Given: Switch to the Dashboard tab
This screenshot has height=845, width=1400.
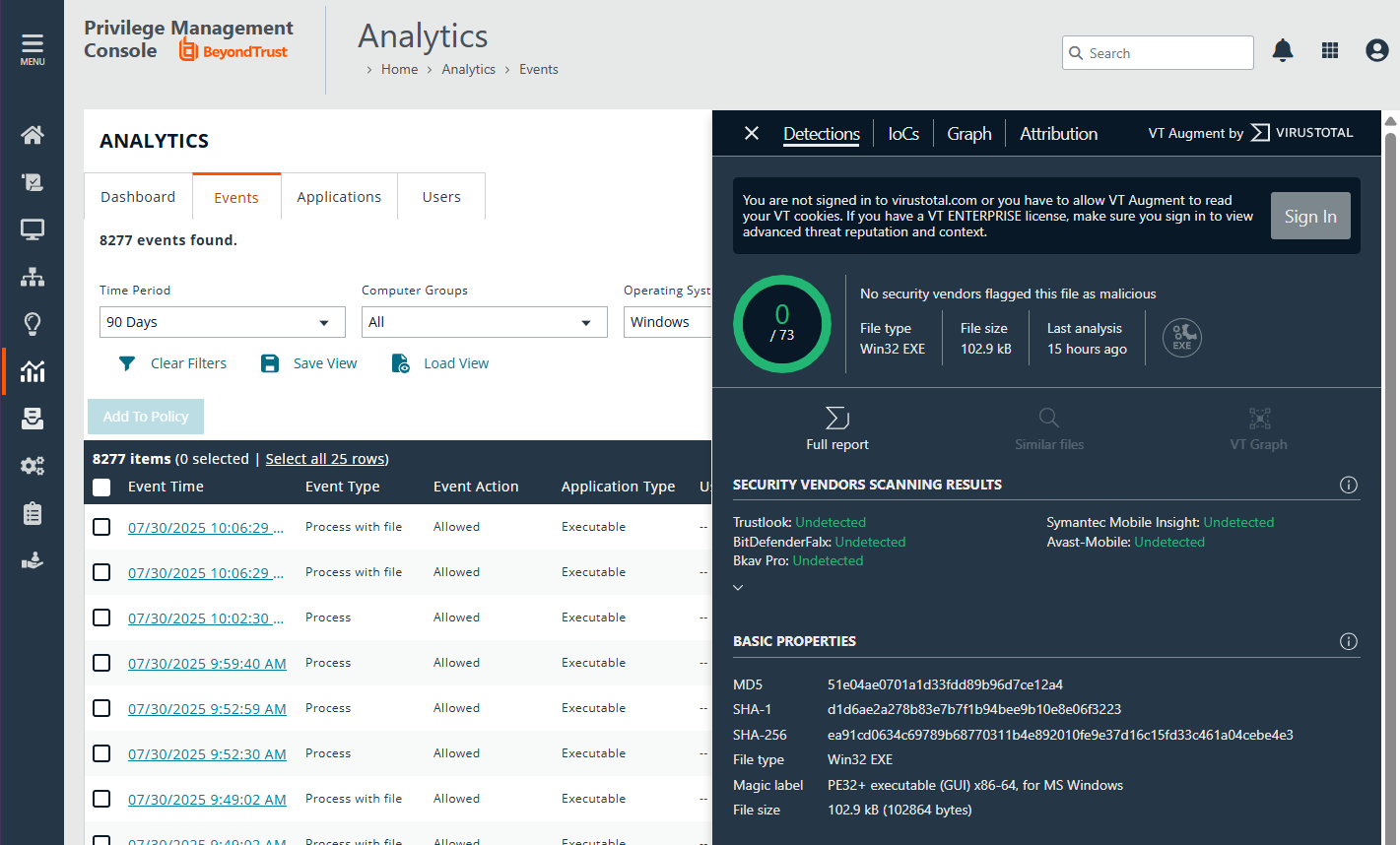Looking at the screenshot, I should (x=138, y=197).
